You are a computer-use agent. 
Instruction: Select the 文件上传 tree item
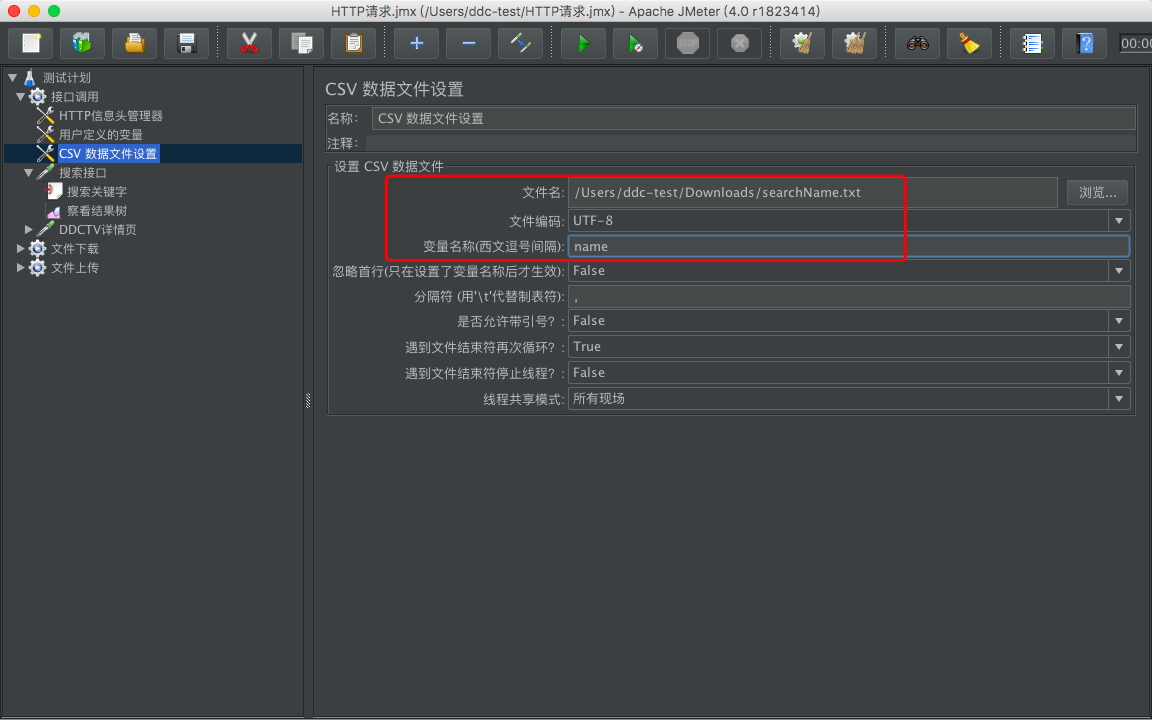coord(74,268)
